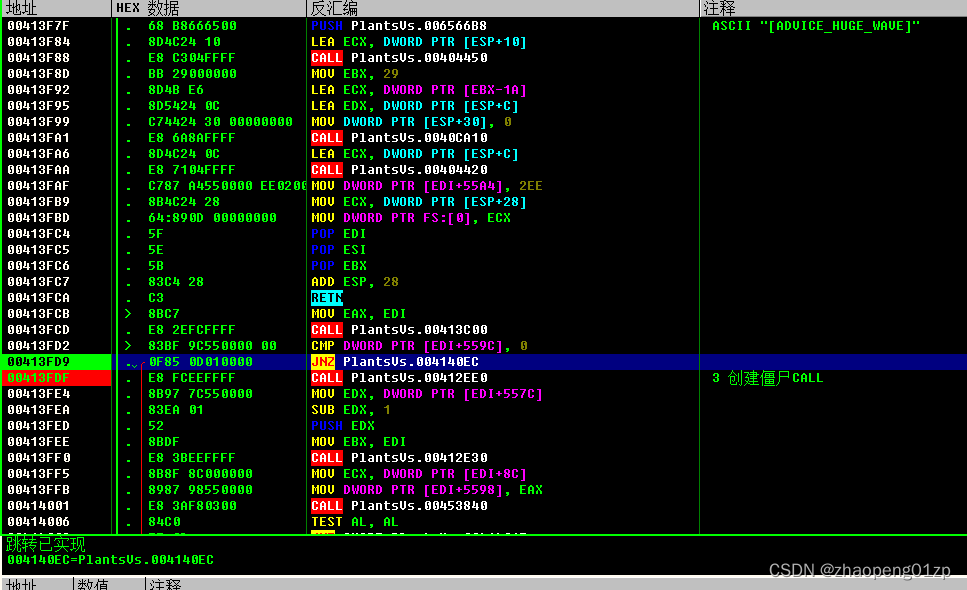This screenshot has width=967, height=590.
Task: Click MOV DWORD PTR [EDI+5598], EAX instruction
Action: pyautogui.click(x=427, y=490)
